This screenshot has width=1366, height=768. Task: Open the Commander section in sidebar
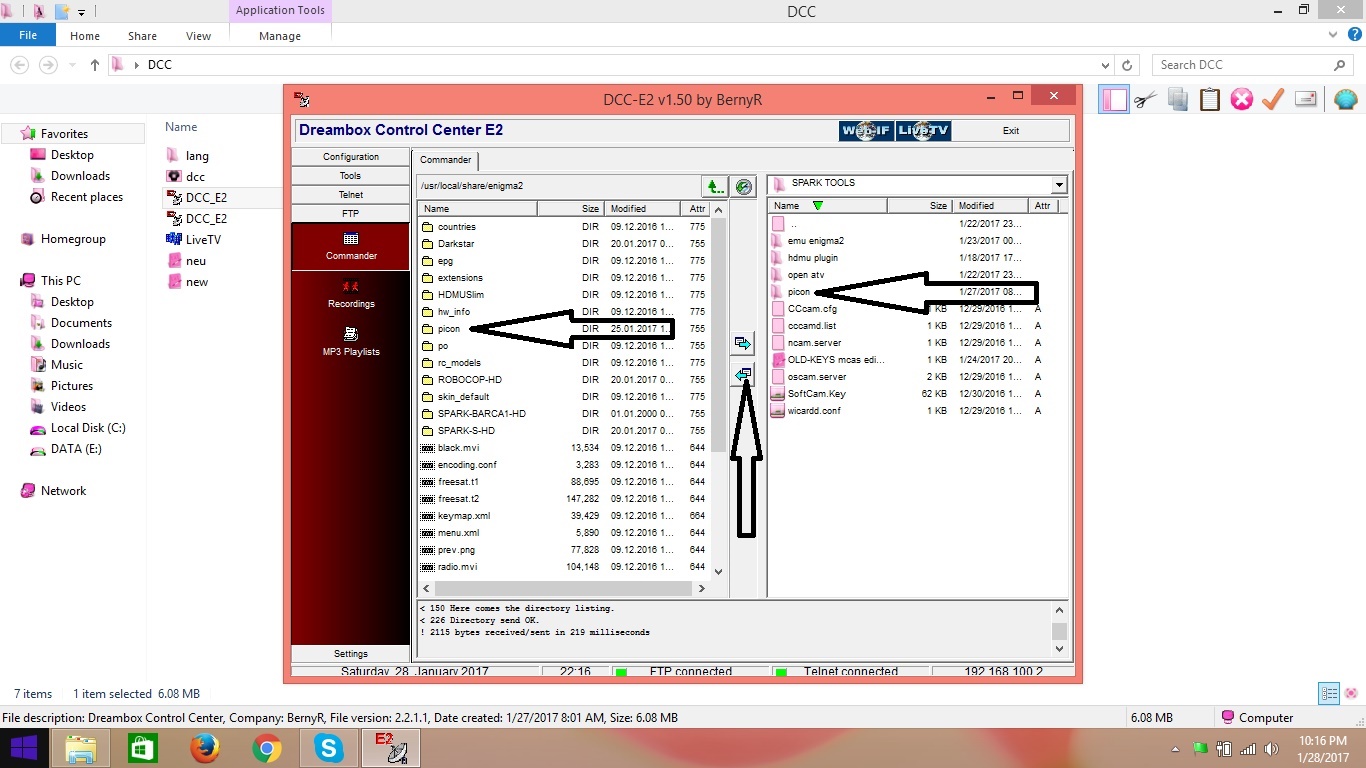(351, 246)
